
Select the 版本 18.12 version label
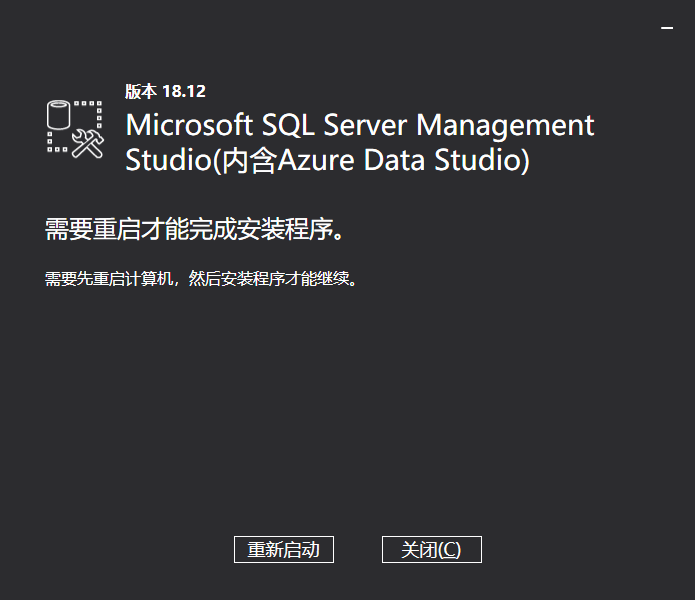165,91
